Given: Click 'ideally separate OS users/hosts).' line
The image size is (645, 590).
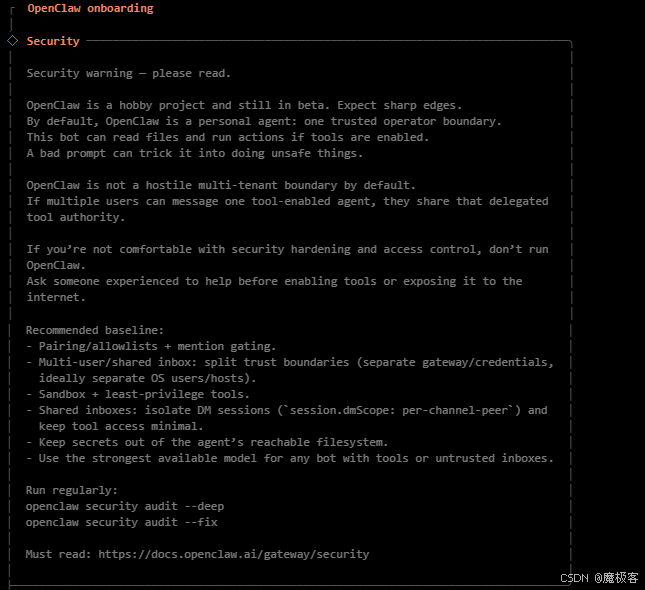Looking at the screenshot, I should [147, 378].
